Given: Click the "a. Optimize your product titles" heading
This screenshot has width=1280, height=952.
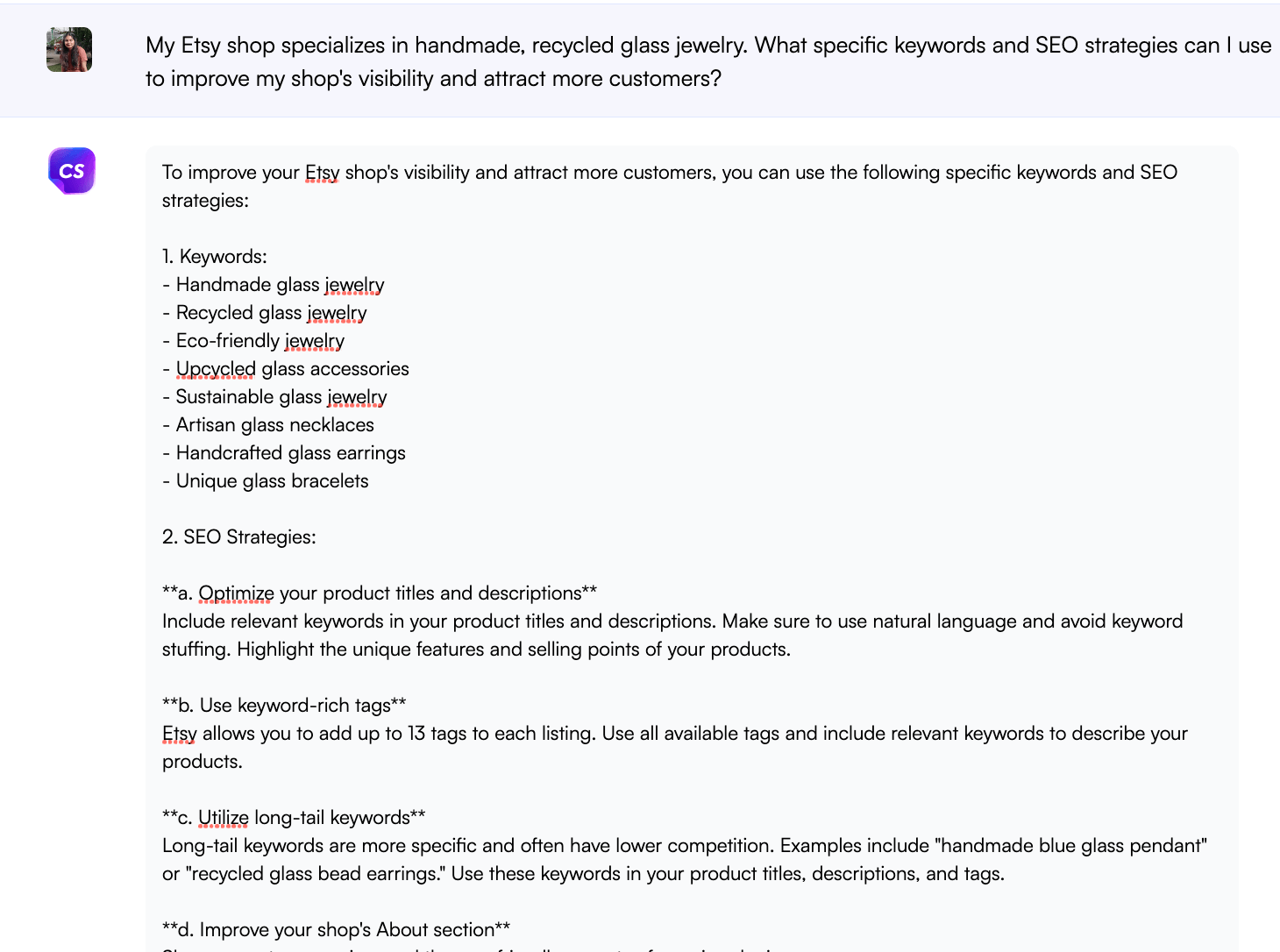Looking at the screenshot, I should (x=380, y=593).
